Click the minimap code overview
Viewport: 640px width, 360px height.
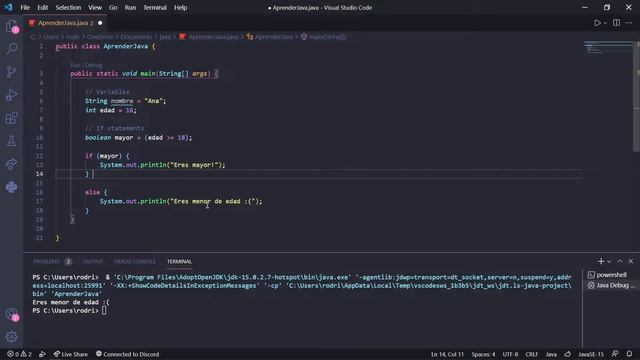click(608, 48)
